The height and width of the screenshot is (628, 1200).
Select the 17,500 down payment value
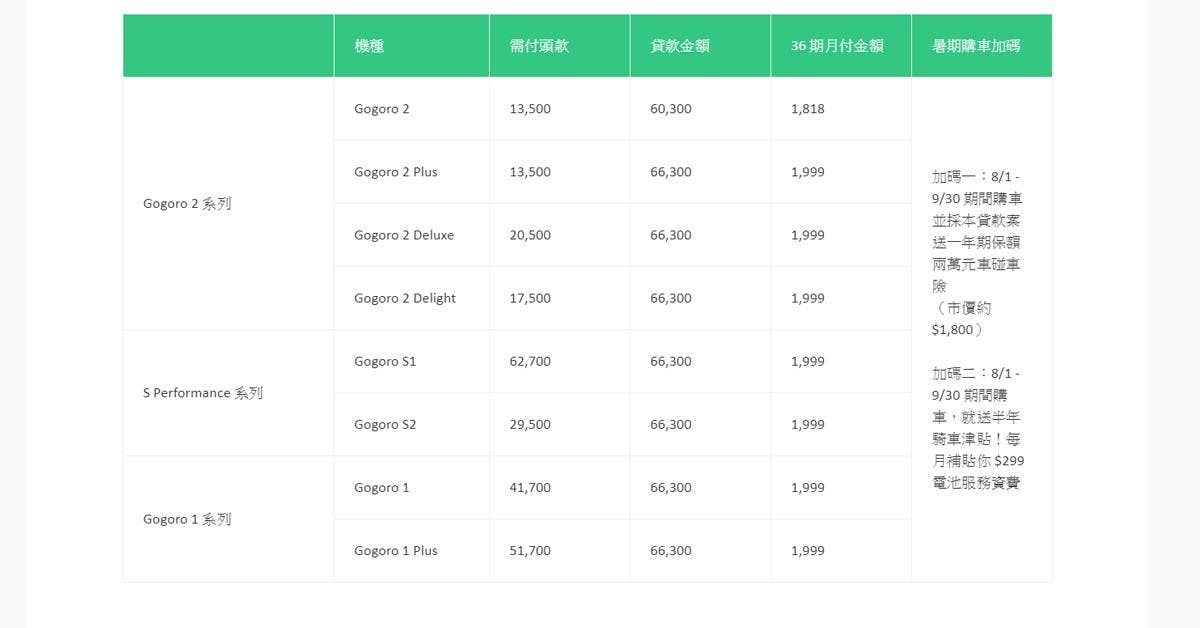pos(530,298)
